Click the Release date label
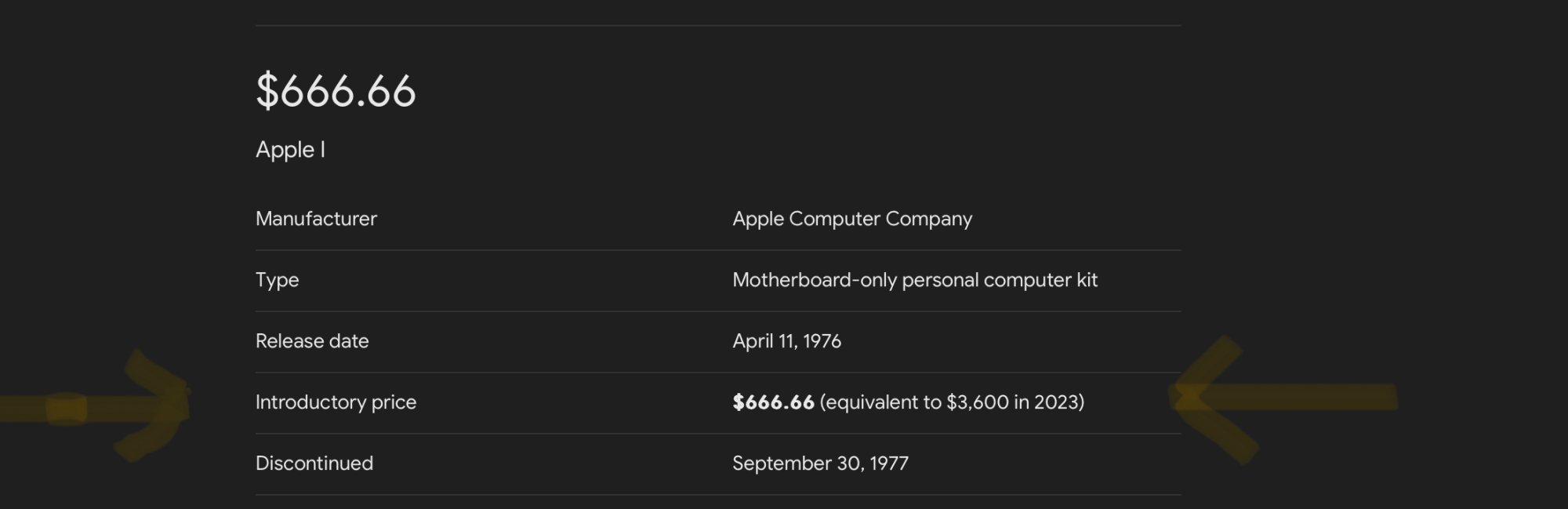Screen dimensions: 1568x509 pyautogui.click(x=312, y=341)
